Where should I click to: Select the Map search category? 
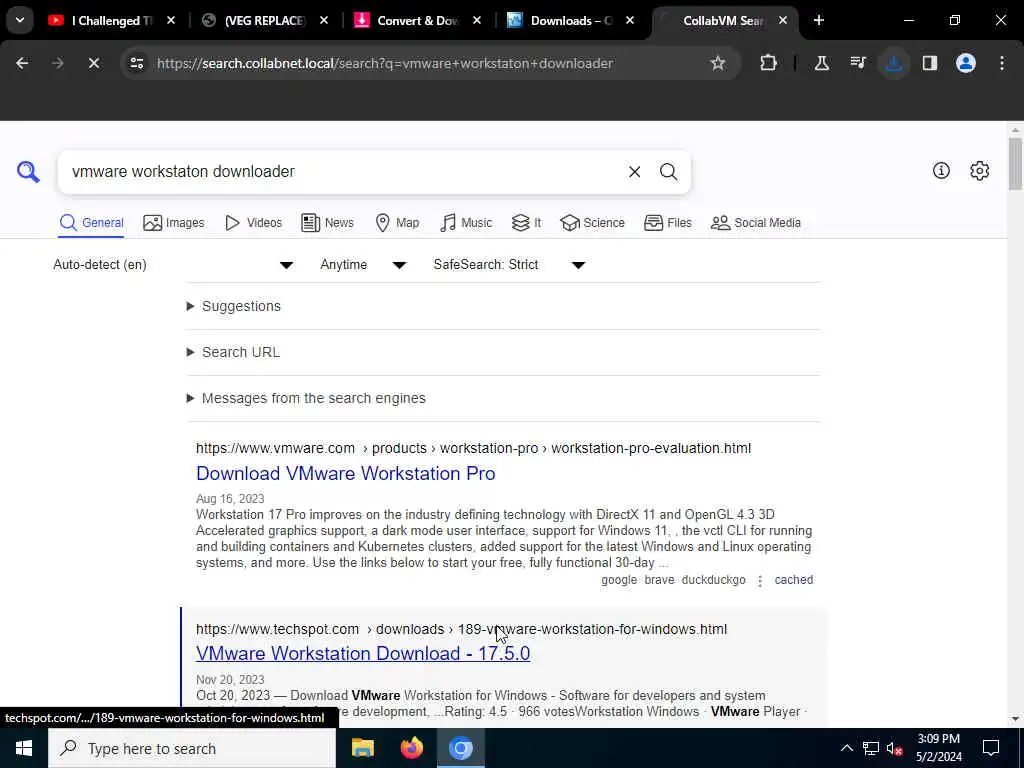(x=397, y=223)
